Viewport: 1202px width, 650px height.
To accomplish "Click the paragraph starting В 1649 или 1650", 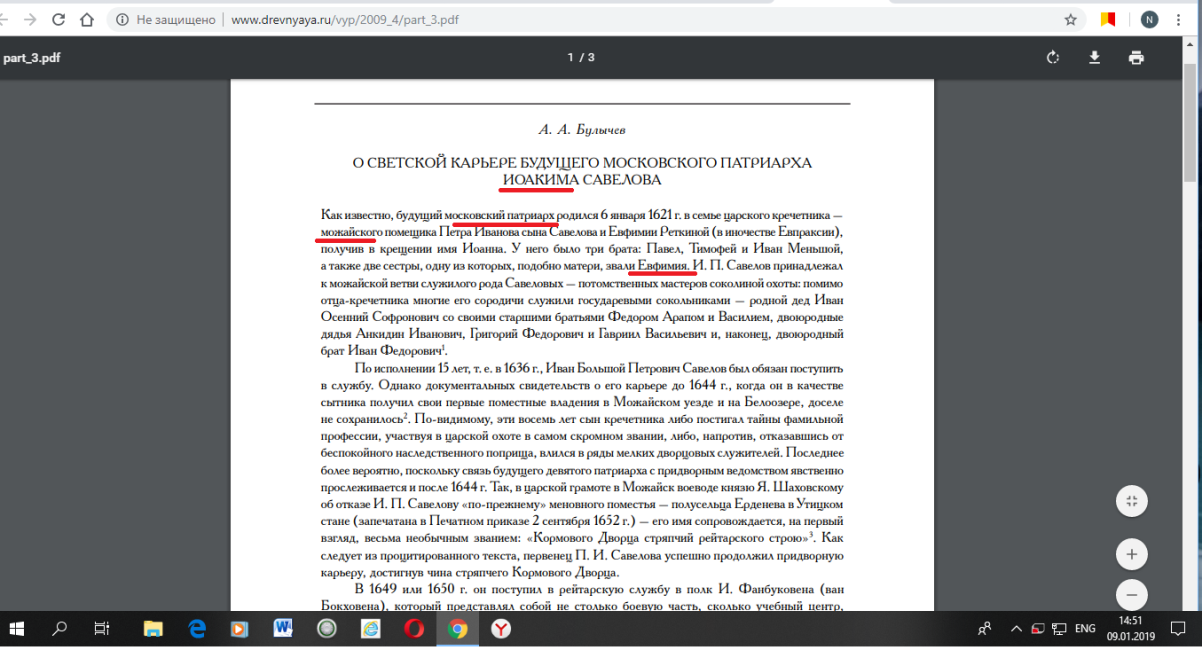I will (583, 598).
